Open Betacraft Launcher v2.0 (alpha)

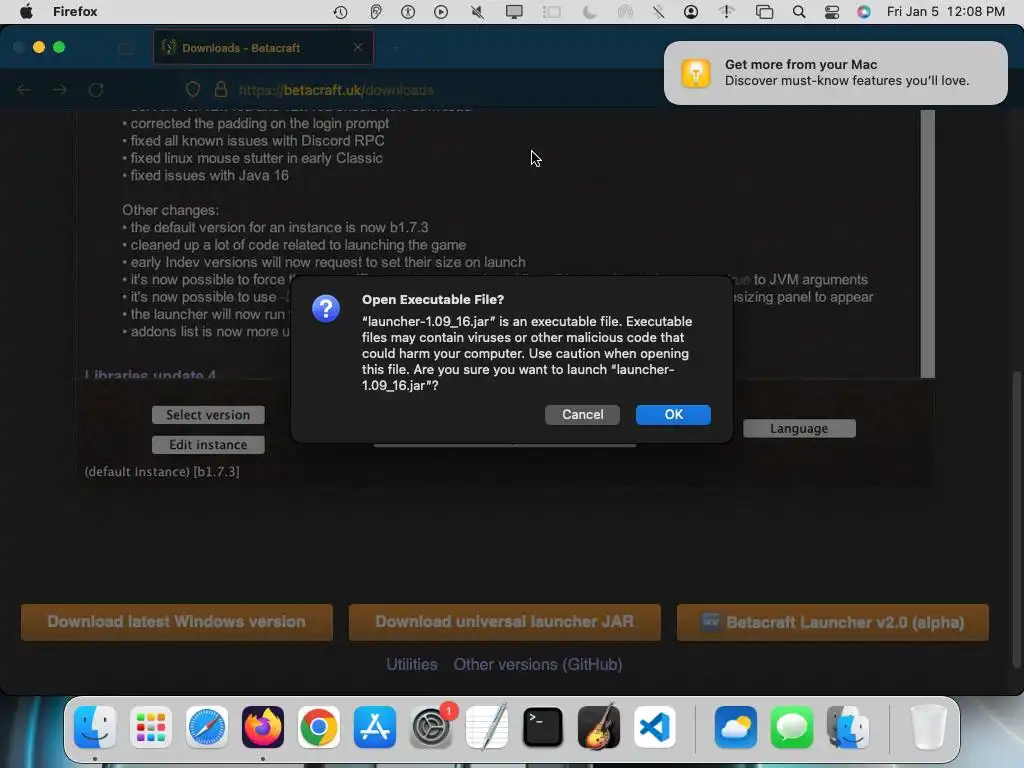tap(833, 622)
